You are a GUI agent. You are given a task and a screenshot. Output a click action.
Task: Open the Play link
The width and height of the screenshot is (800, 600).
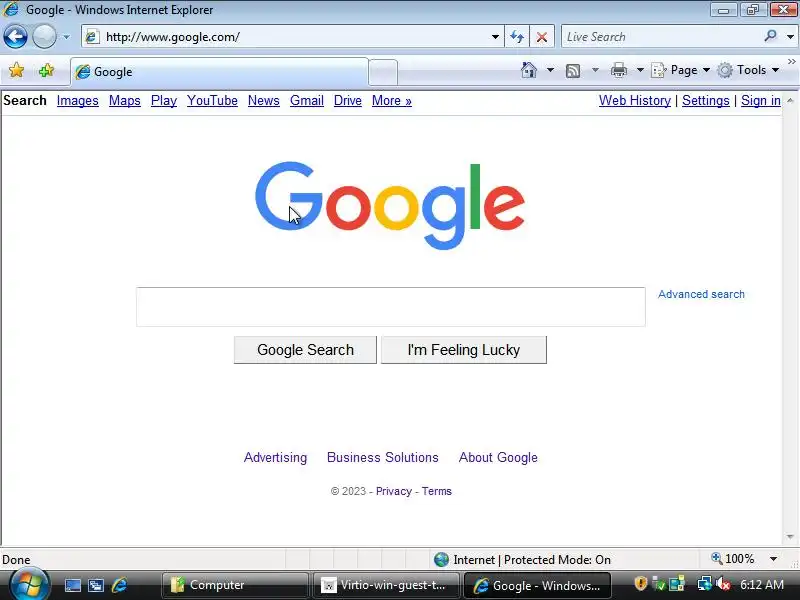tap(164, 101)
